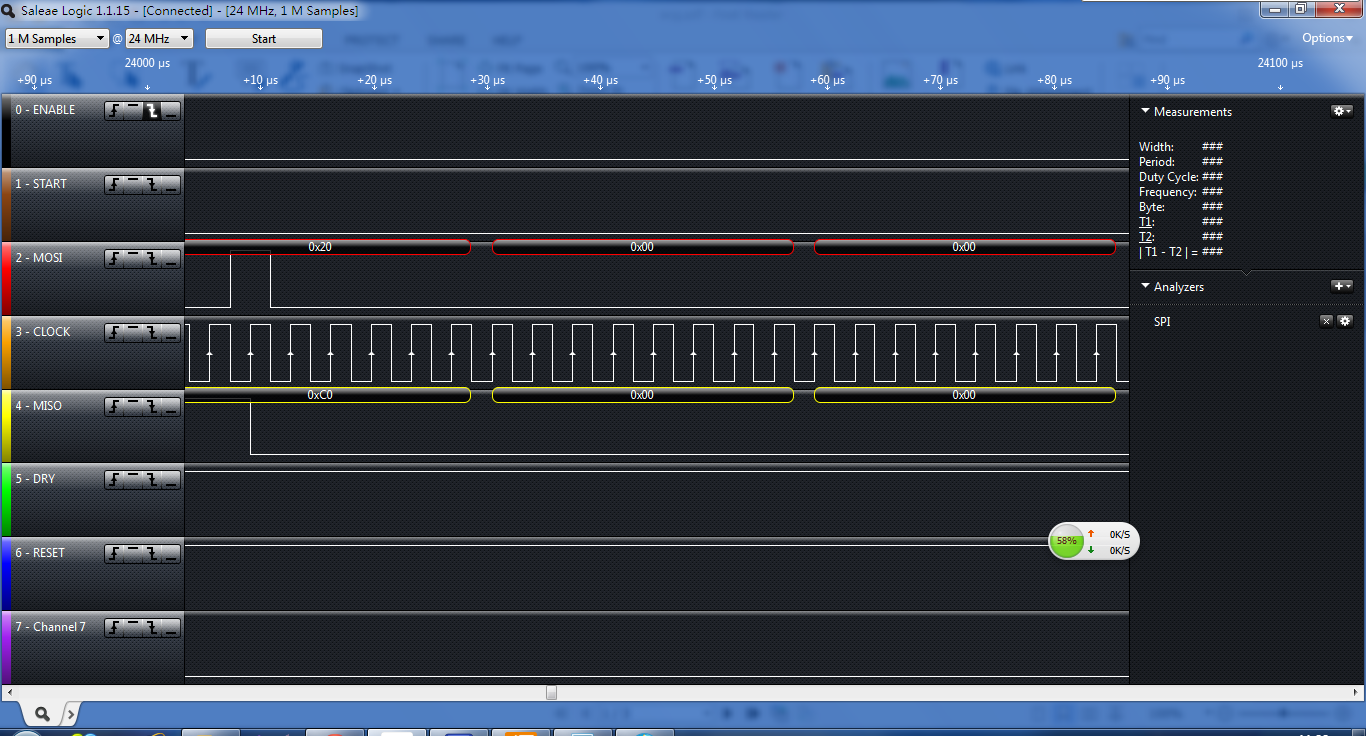
Task: Select the magnifier capture tab
Action: pyautogui.click(x=42, y=713)
